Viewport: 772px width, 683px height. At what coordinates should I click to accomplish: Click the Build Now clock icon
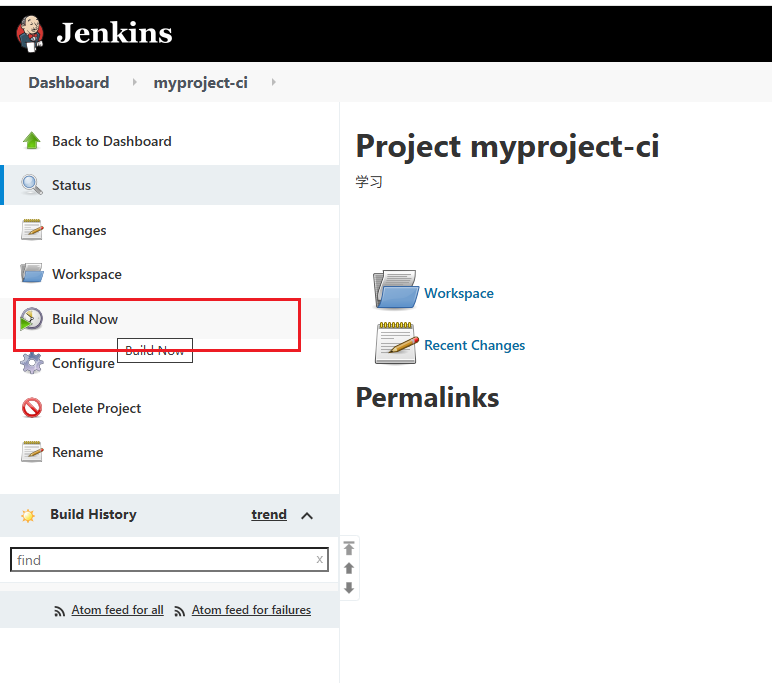coord(32,319)
